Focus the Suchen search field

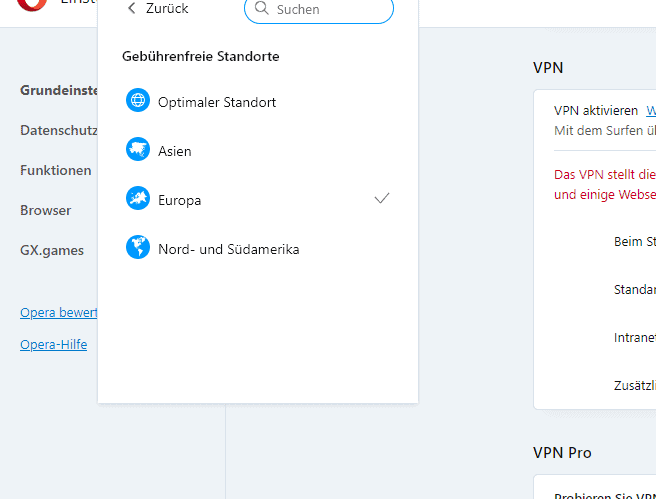[x=319, y=9]
